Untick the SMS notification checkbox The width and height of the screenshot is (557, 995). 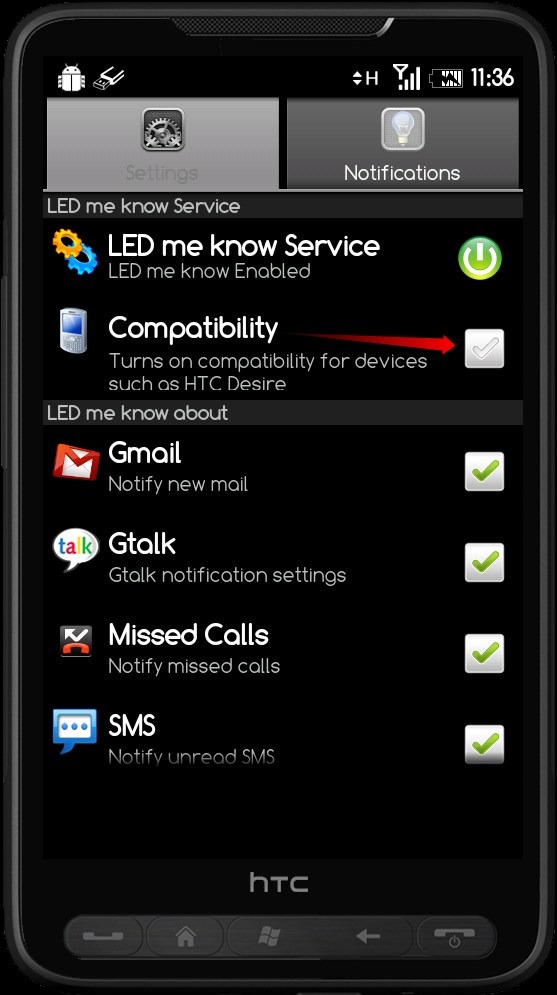pos(484,744)
